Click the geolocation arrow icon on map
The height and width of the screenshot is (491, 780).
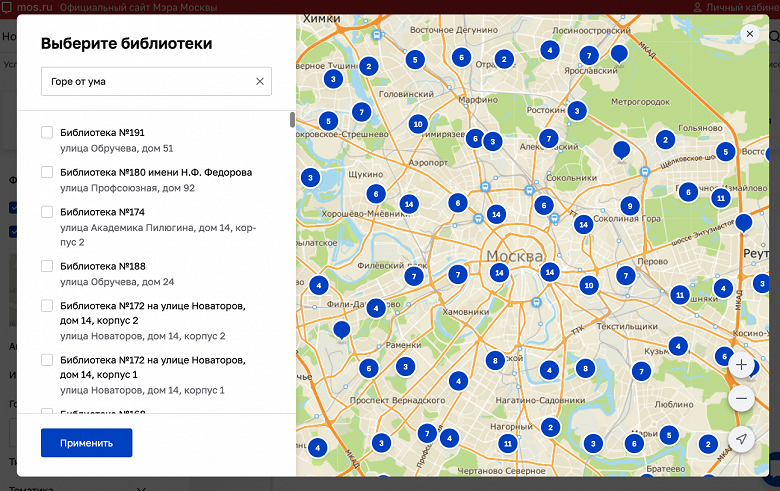[741, 439]
